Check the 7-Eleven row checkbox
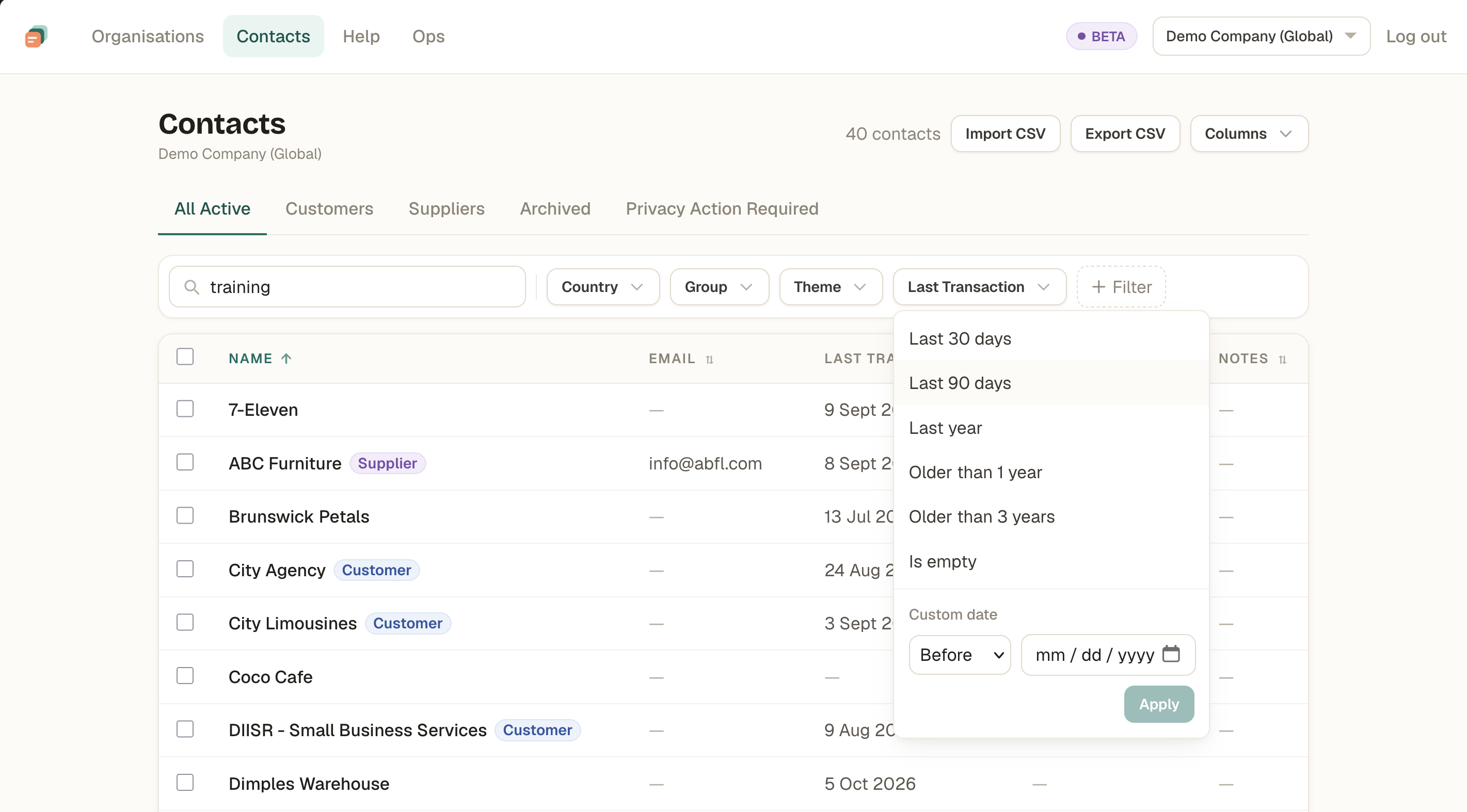 pos(185,409)
